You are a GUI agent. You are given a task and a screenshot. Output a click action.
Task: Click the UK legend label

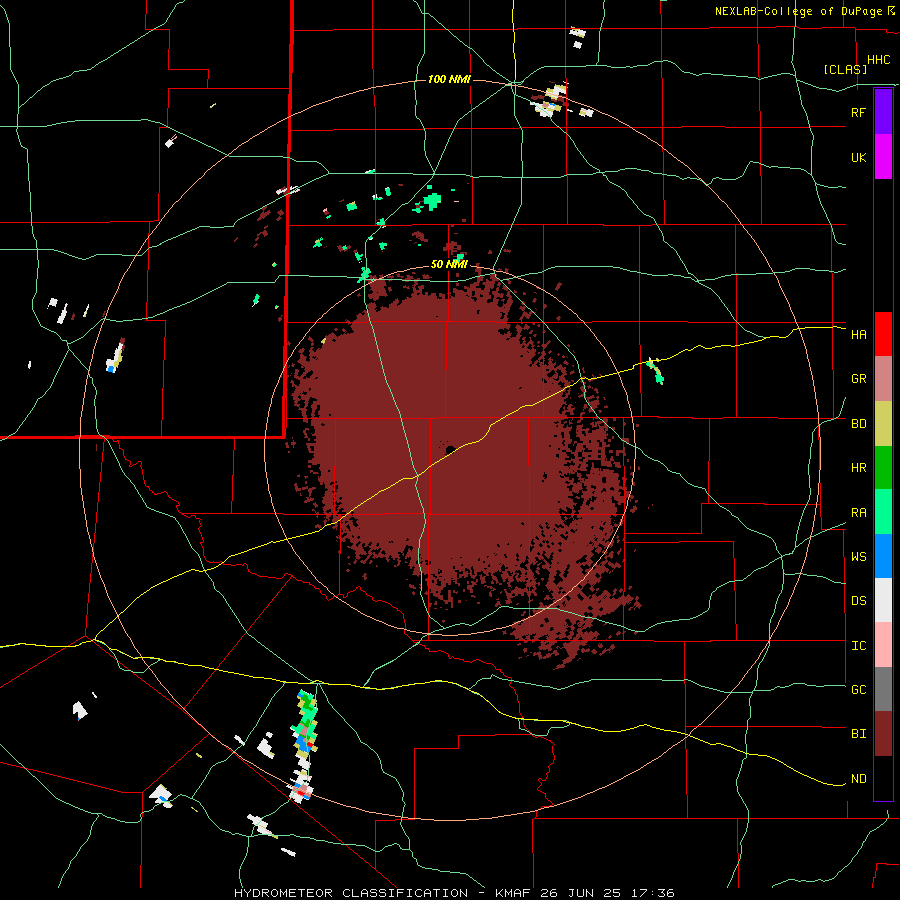pos(858,157)
